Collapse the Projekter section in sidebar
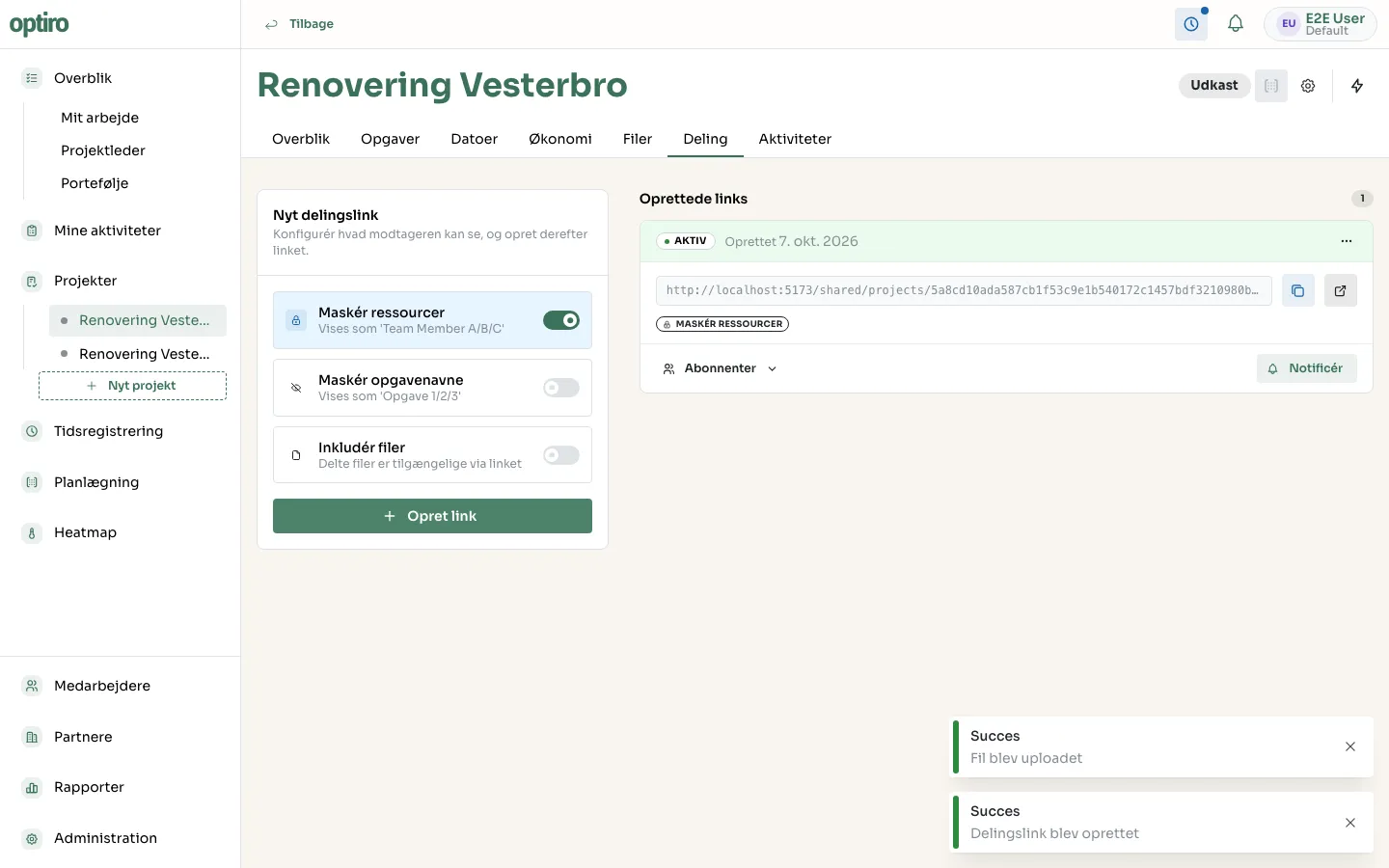 pyautogui.click(x=85, y=281)
